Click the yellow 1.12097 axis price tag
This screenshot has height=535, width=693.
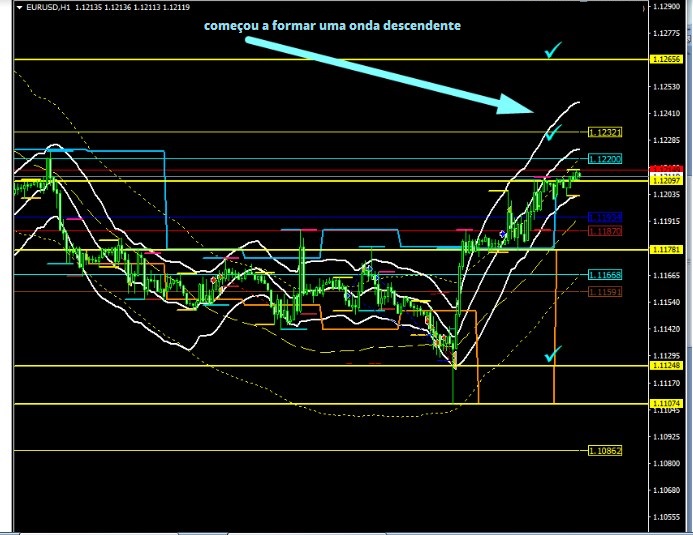pos(665,182)
